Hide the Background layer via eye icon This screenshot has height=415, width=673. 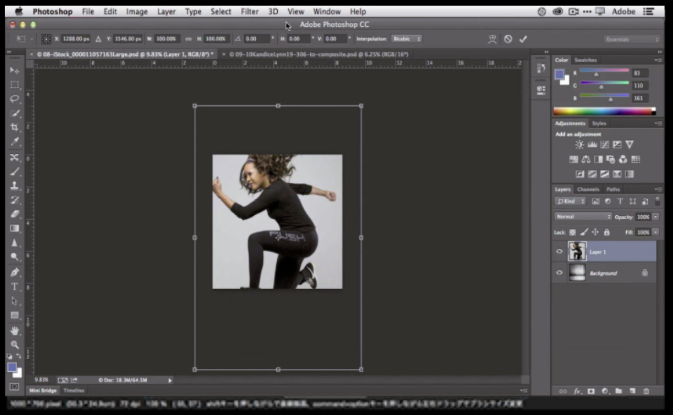[x=560, y=272]
